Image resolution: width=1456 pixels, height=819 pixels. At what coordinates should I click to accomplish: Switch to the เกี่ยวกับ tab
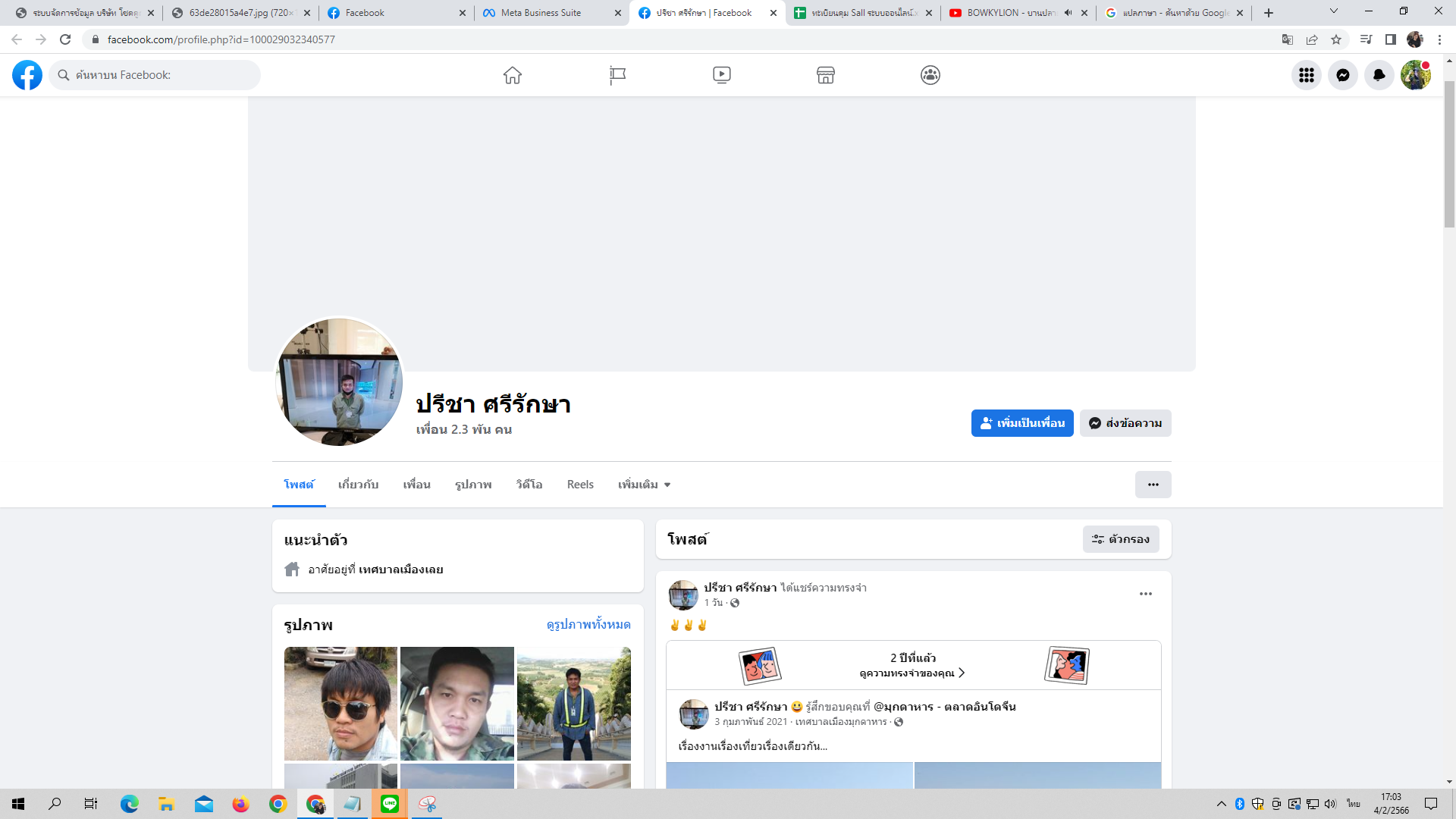(358, 485)
